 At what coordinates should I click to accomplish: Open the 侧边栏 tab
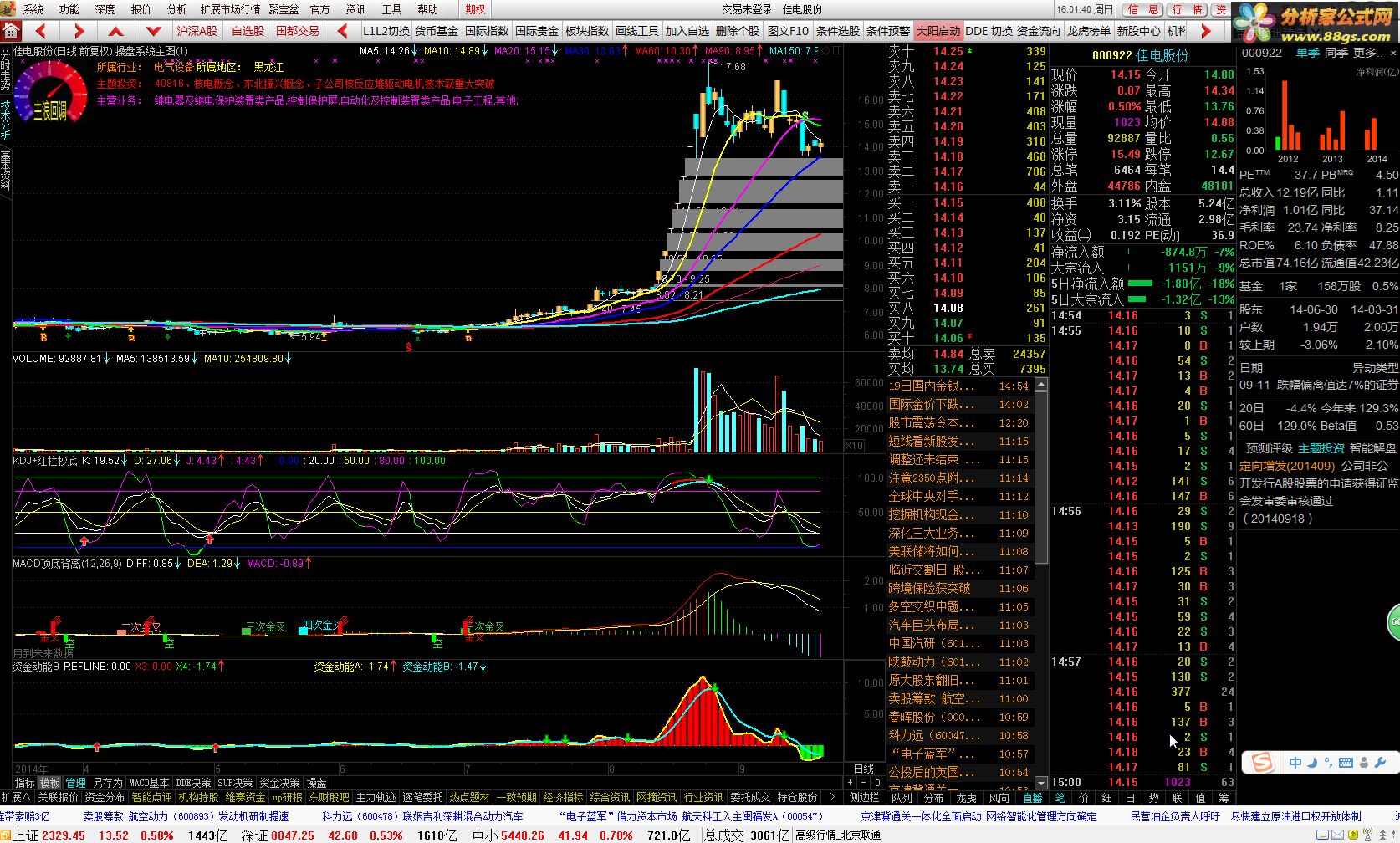[864, 798]
